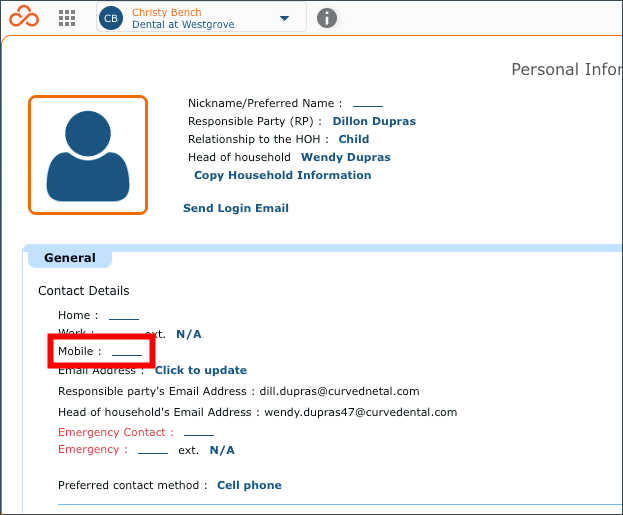Edit the Emergency ext. N/A value

(222, 450)
